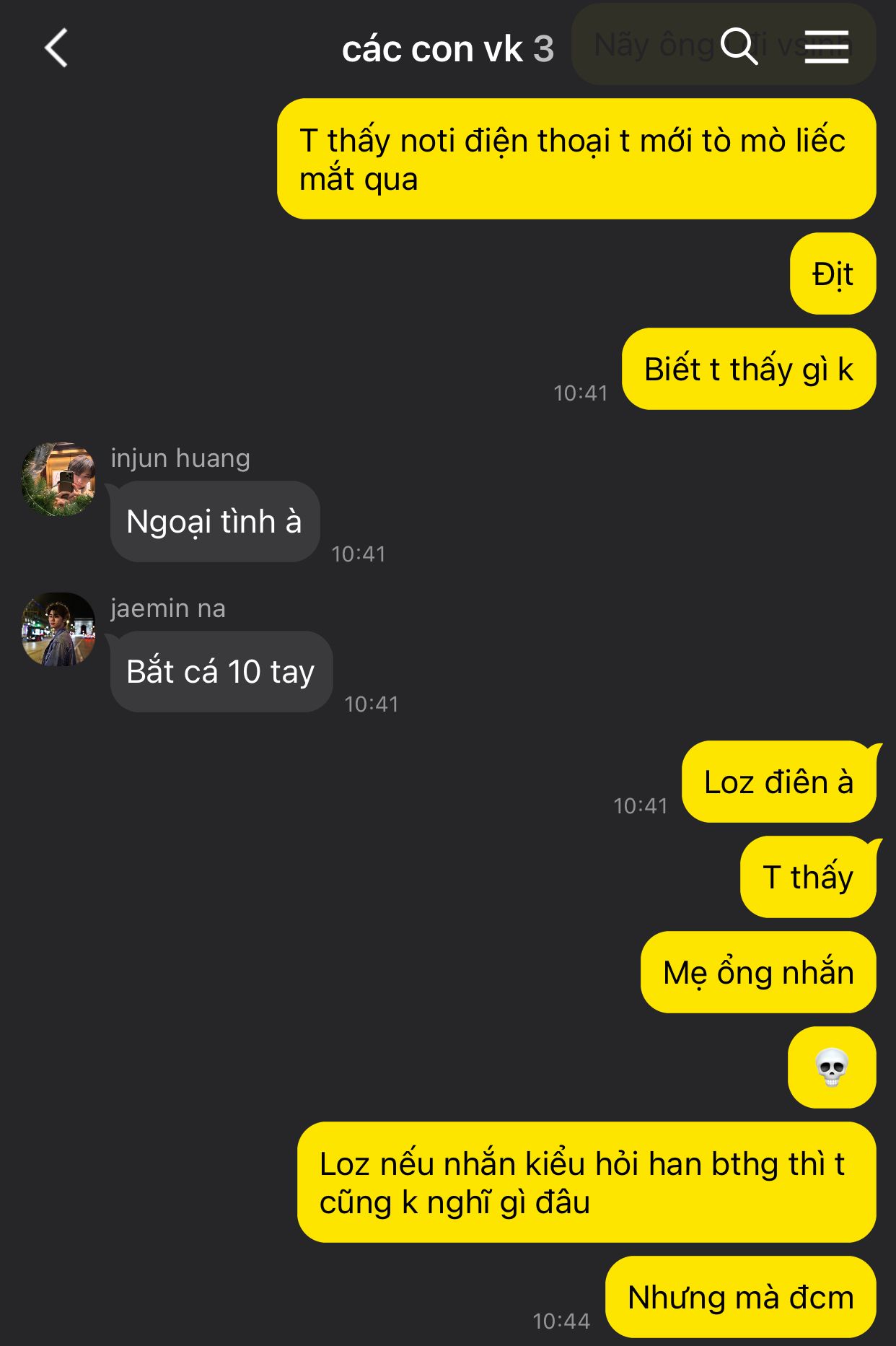Screen dimensions: 896x1346
Task: Select the message 'Ngoại tình à'
Action: [215, 522]
